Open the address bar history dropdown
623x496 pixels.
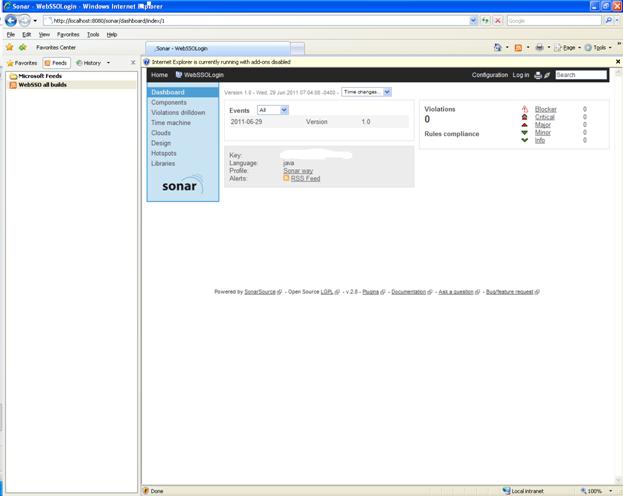473,20
